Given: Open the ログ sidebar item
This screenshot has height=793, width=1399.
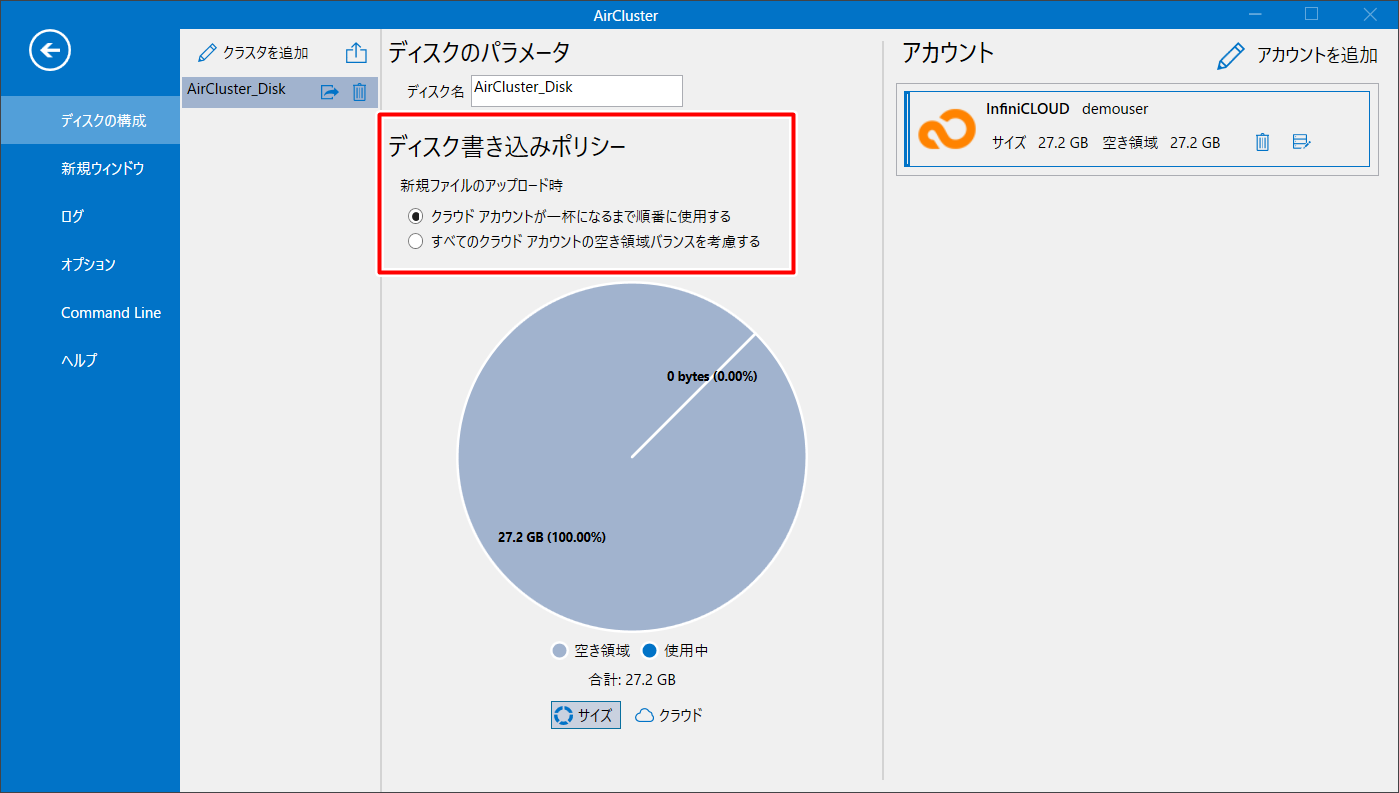Looking at the screenshot, I should (72, 217).
